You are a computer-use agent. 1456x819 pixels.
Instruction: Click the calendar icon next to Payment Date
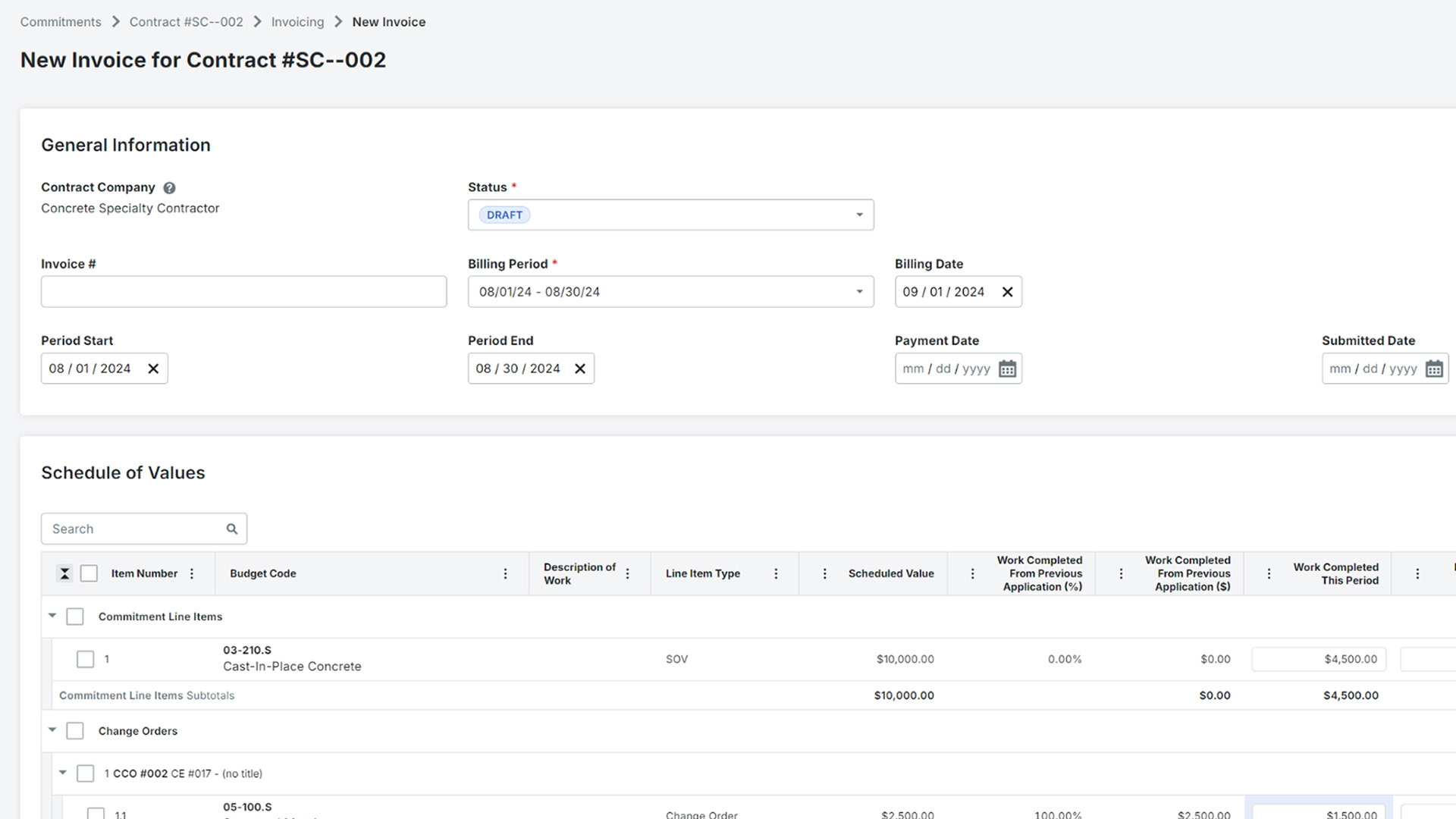tap(1007, 368)
